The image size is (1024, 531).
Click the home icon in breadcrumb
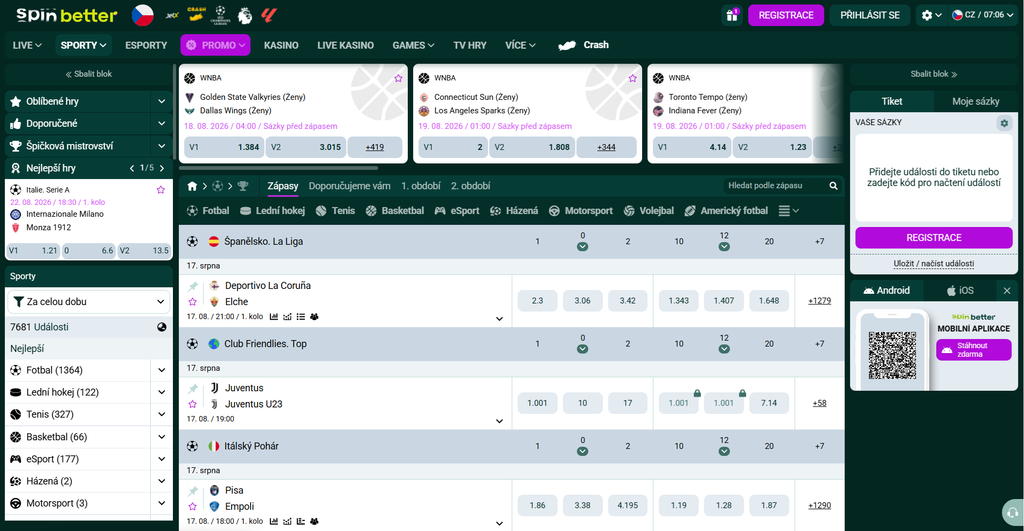[x=192, y=186]
